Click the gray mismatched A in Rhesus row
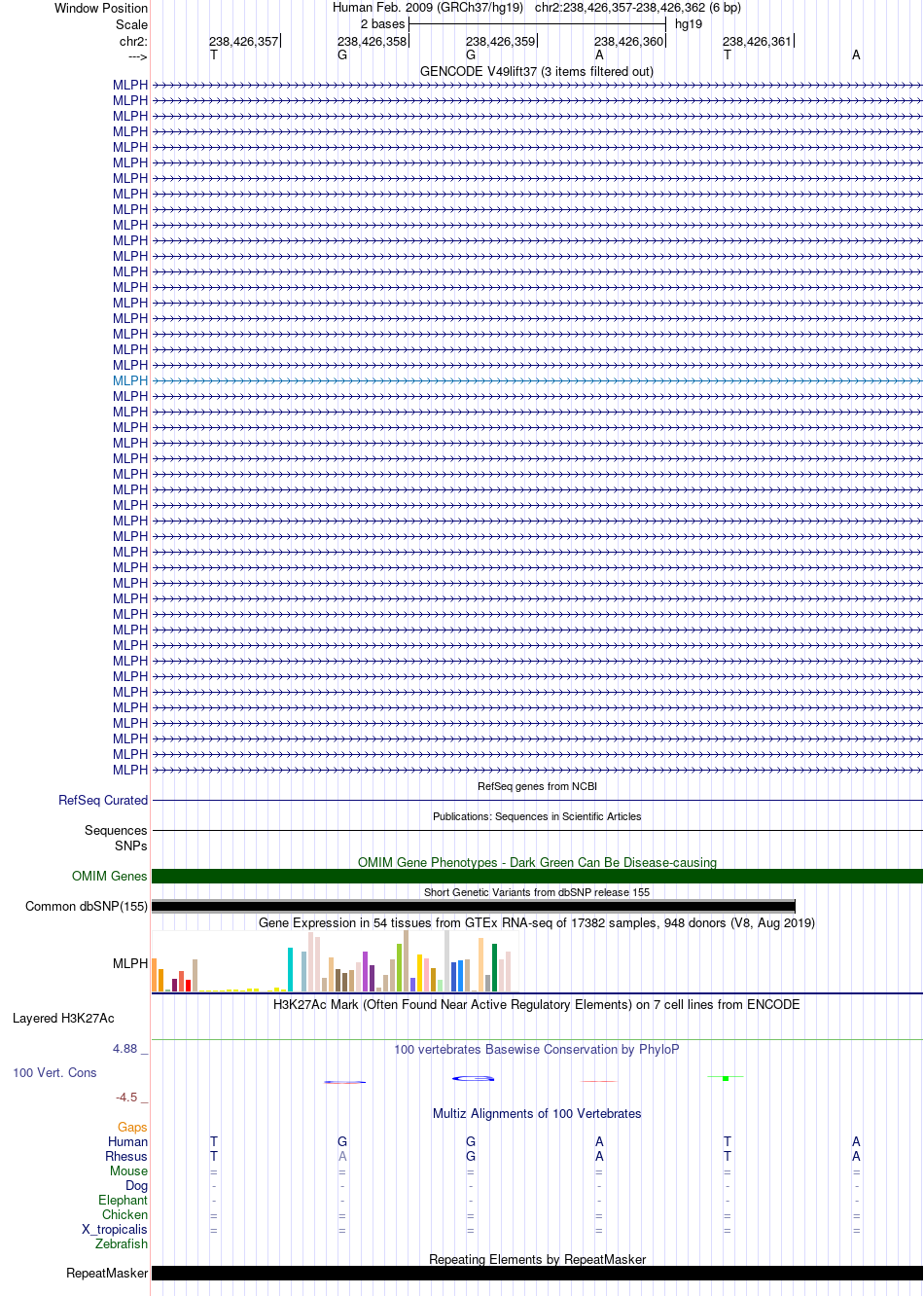The width and height of the screenshot is (924, 1296). pos(342,1156)
